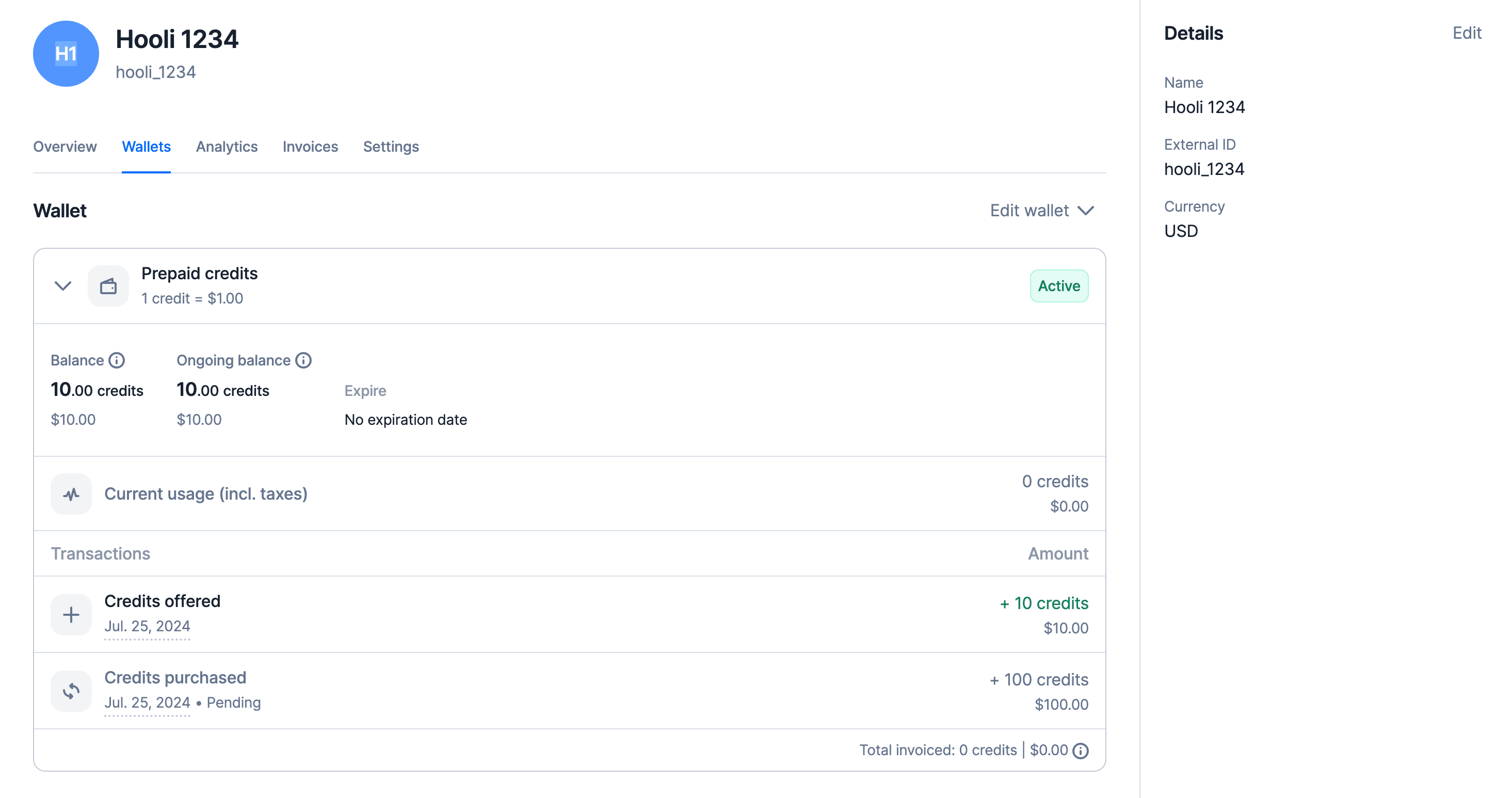Click the Ongoing balance info icon
Image resolution: width=1512 pixels, height=798 pixels.
(x=303, y=360)
